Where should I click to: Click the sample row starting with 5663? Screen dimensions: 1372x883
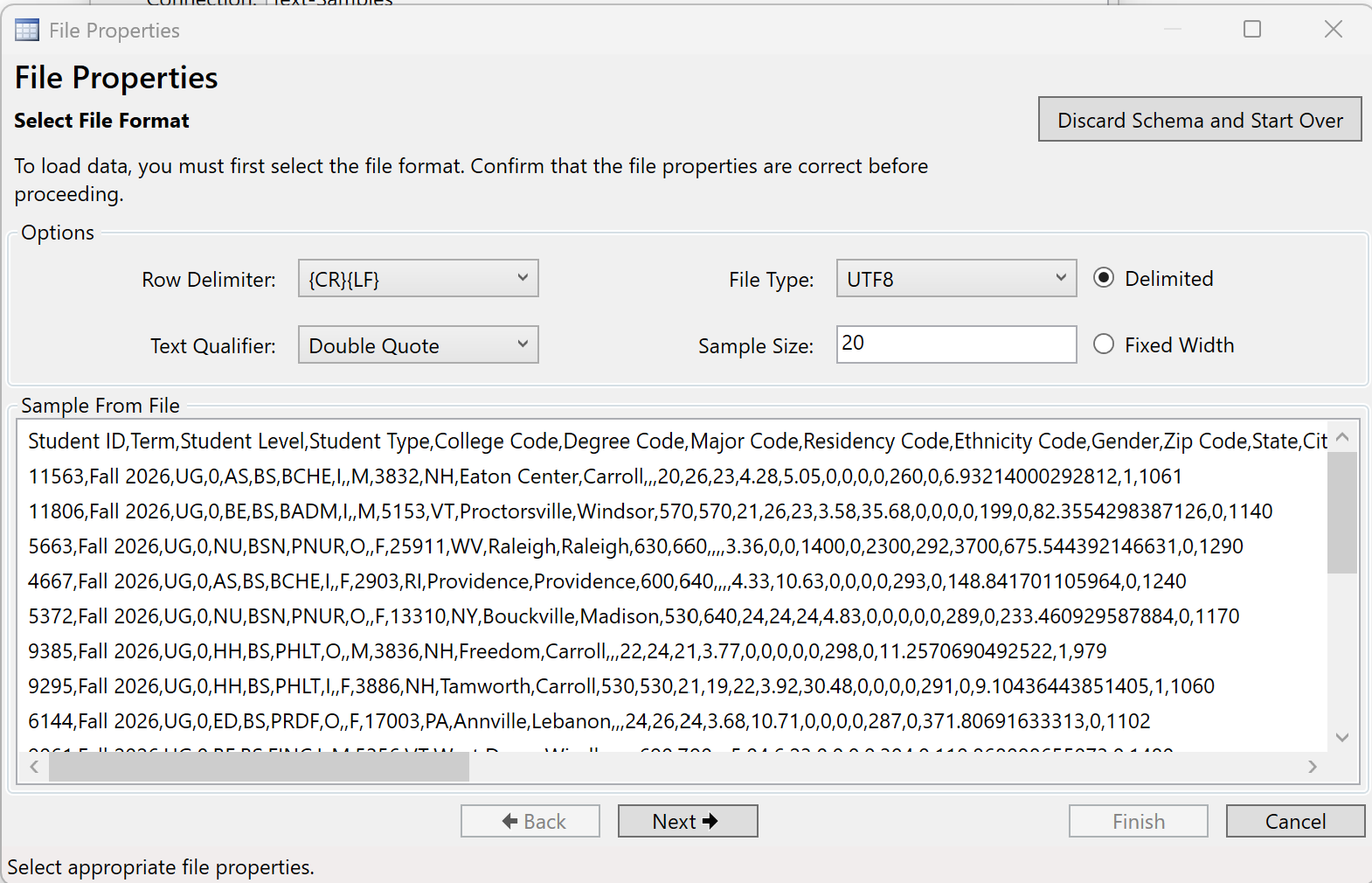click(x=635, y=546)
